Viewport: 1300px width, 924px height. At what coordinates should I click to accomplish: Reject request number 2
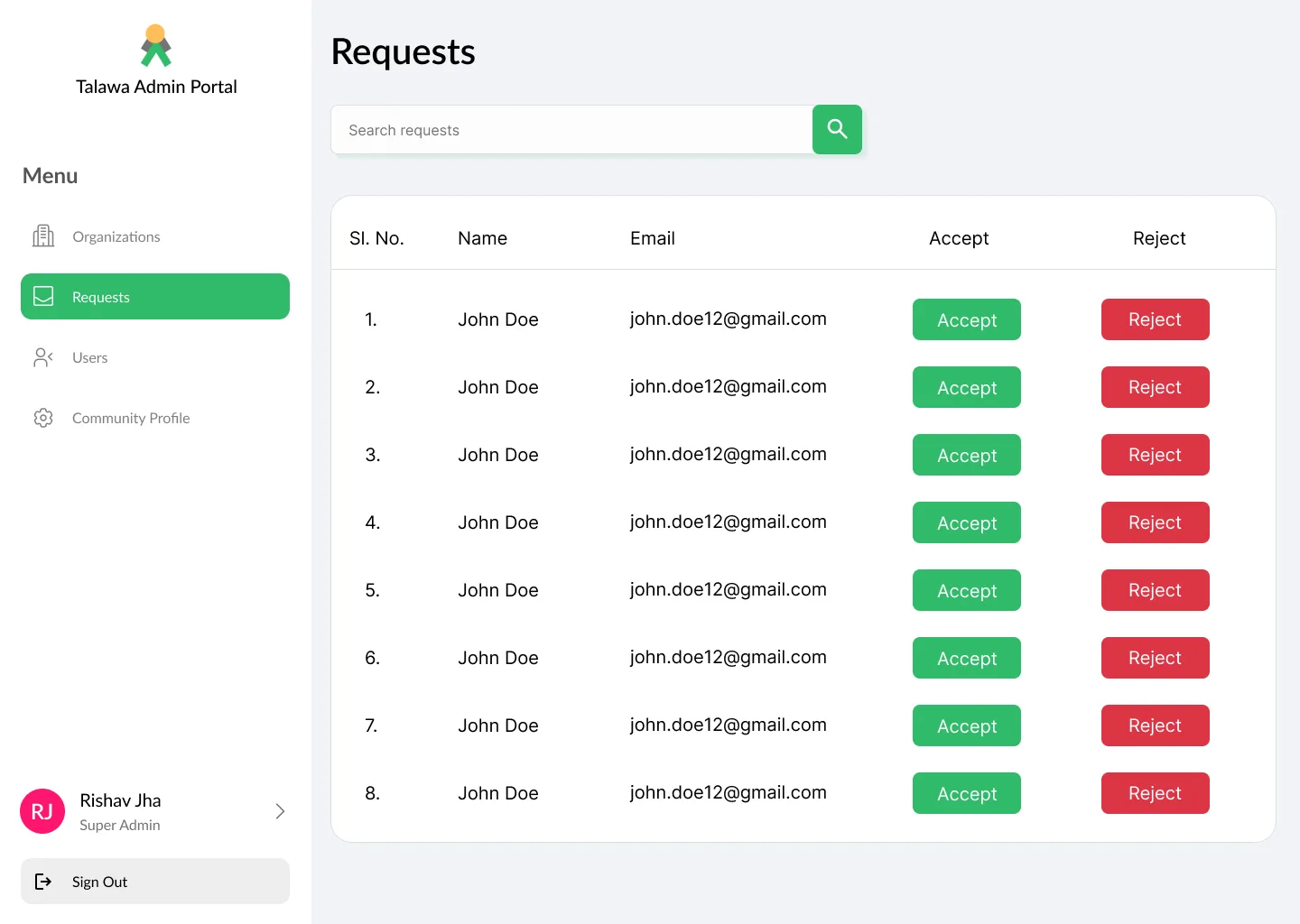coord(1156,387)
